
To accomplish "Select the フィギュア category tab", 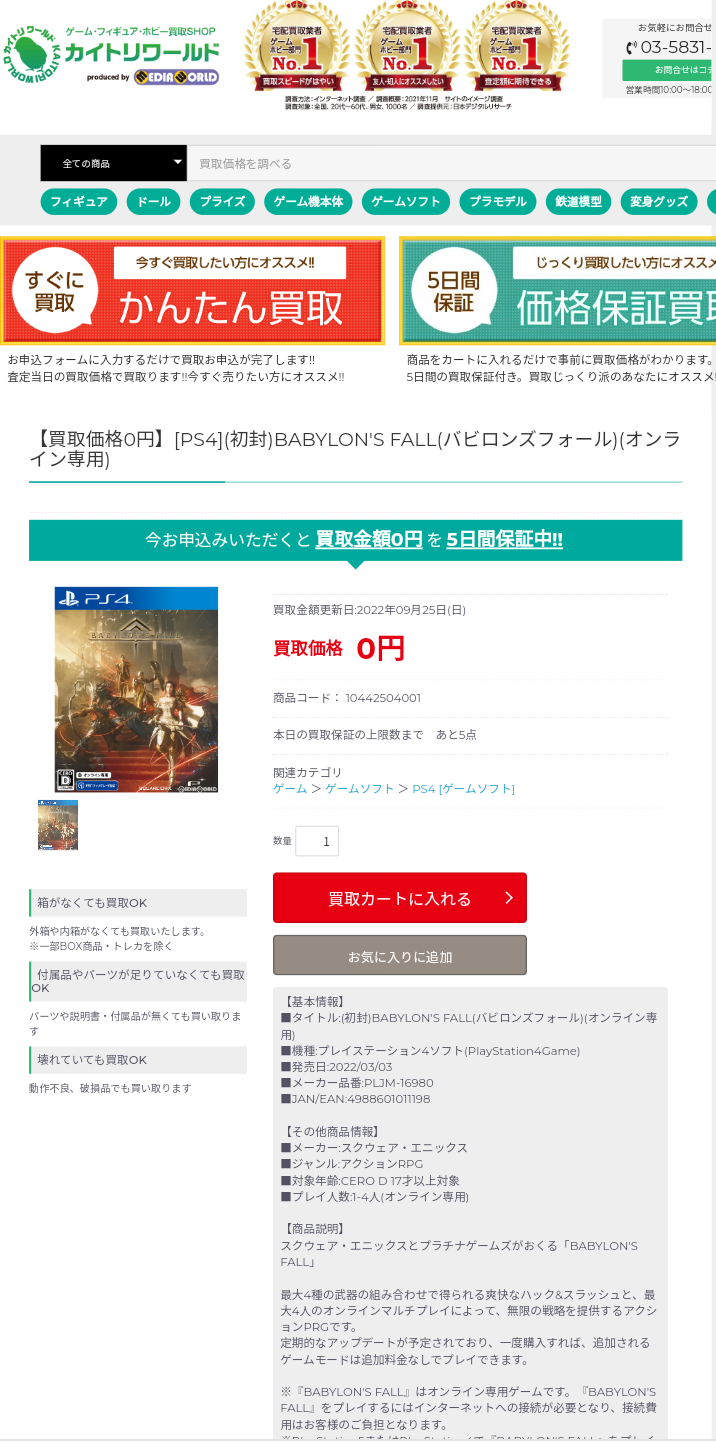I will pos(79,201).
